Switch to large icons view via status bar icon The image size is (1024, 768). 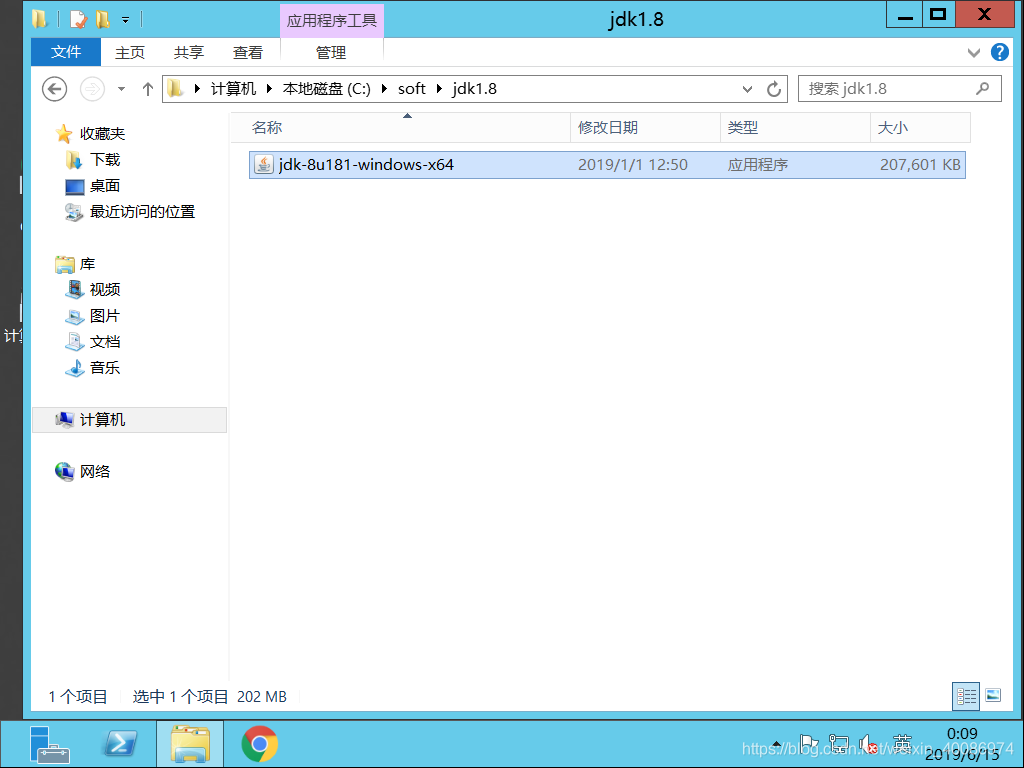(993, 696)
